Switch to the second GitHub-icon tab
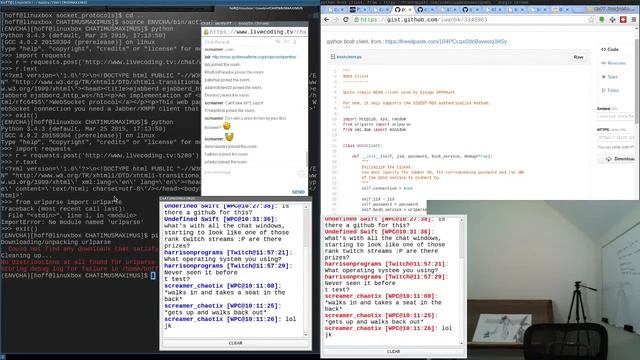The height and width of the screenshot is (360, 640). pos(425,9)
